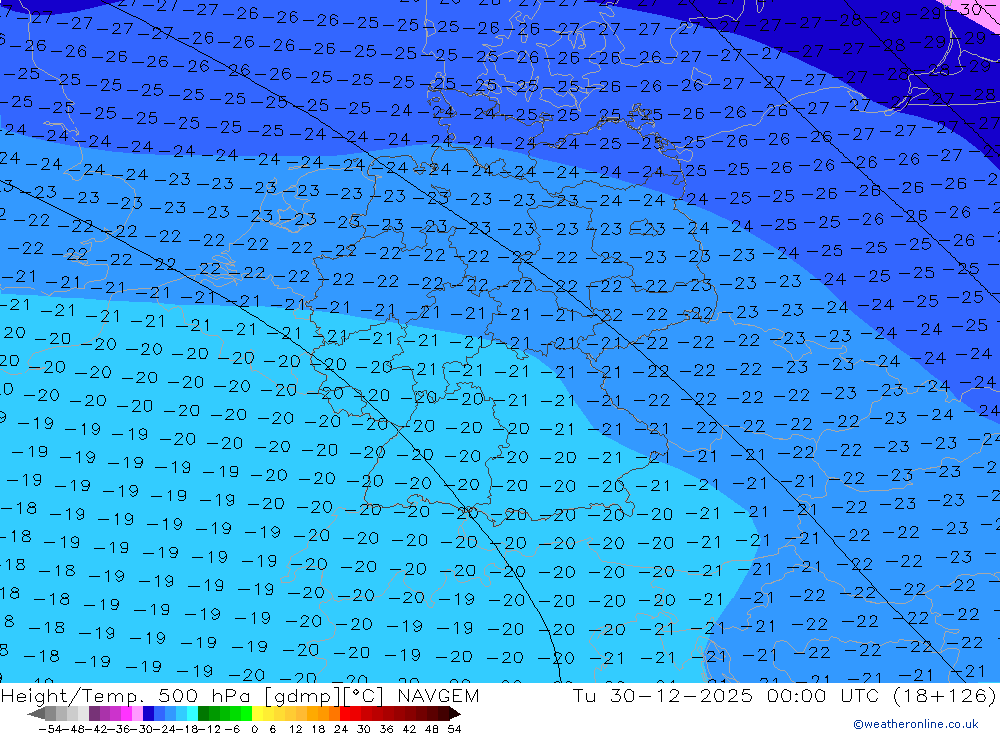The height and width of the screenshot is (733, 1000).
Task: Click the '-54' legend scale label
Action: (50, 729)
